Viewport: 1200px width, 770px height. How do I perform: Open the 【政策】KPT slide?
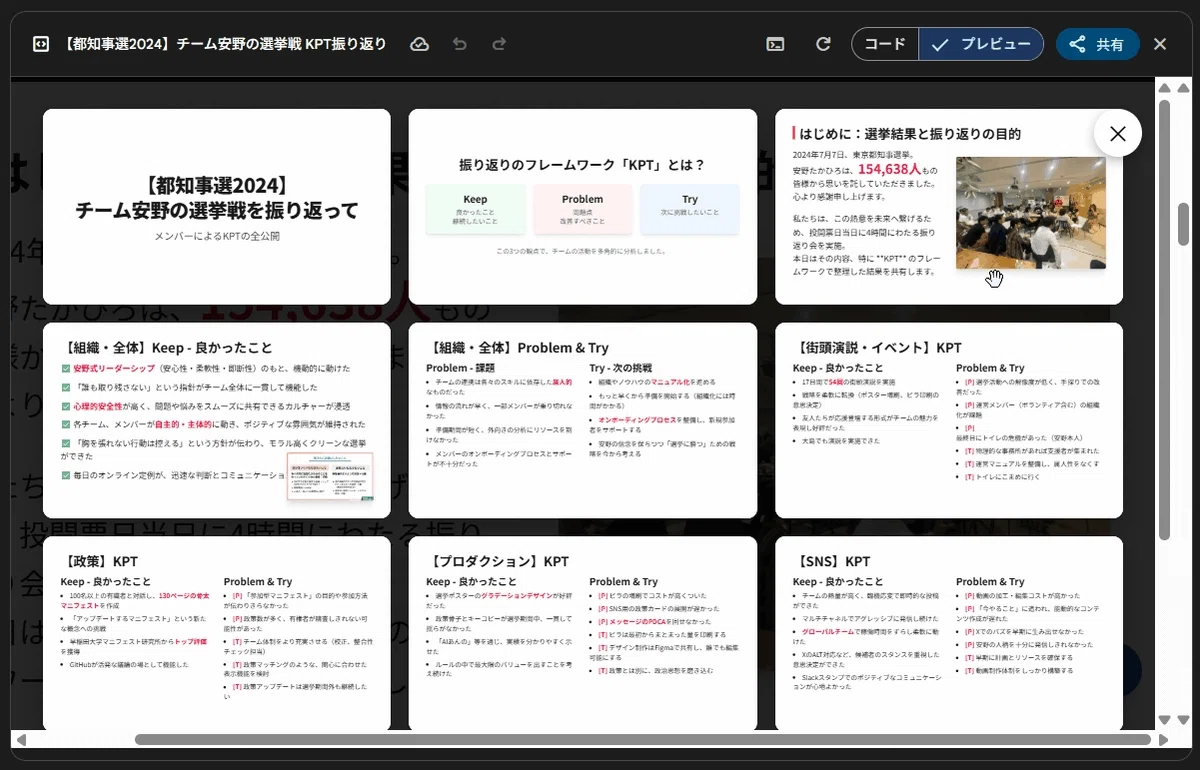click(x=217, y=634)
